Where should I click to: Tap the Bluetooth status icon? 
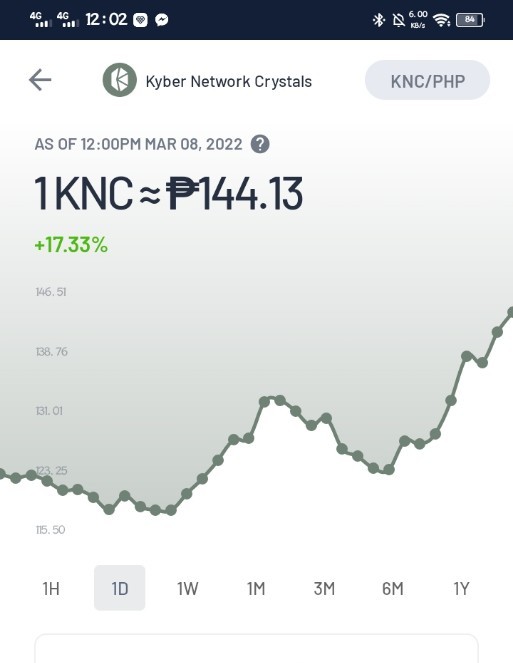tap(379, 20)
